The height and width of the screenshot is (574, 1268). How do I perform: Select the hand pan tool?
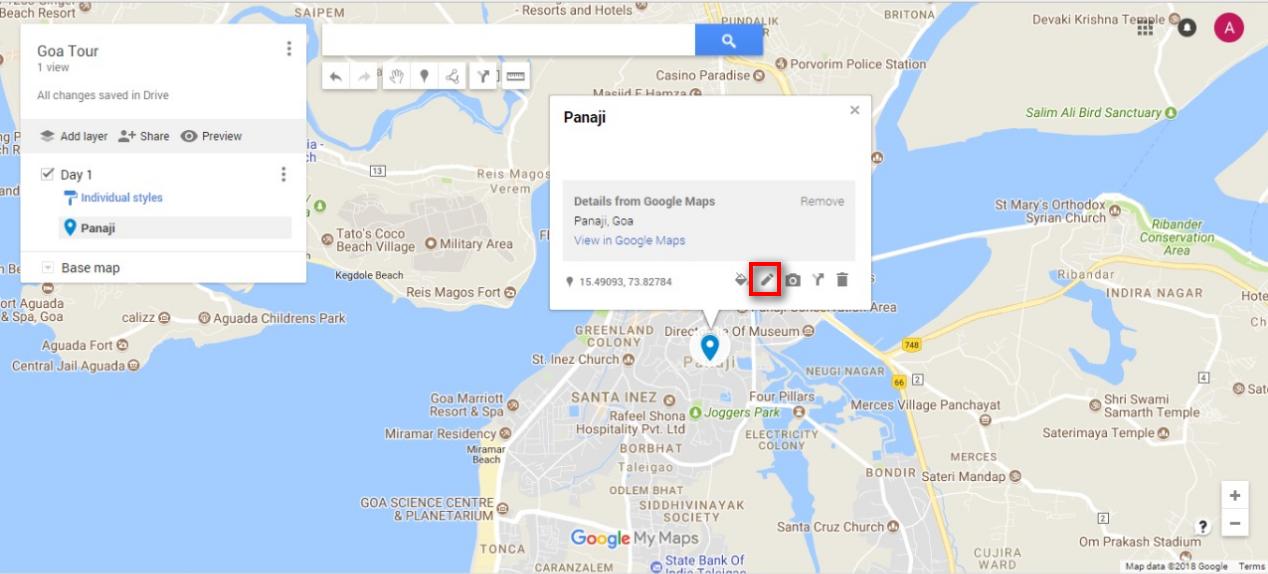coord(397,76)
